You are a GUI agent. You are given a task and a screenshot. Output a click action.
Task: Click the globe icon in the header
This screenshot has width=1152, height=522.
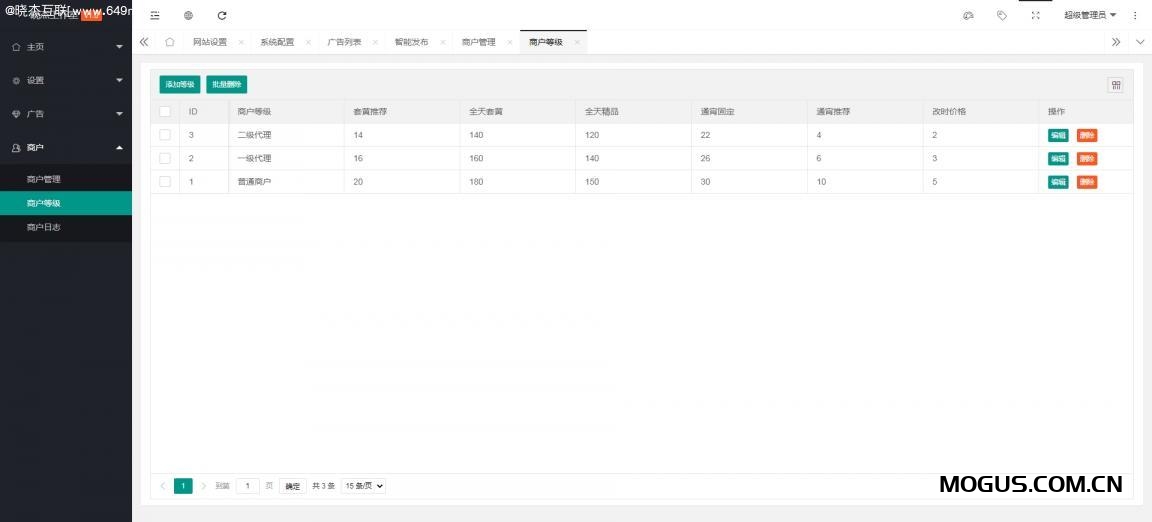click(188, 15)
